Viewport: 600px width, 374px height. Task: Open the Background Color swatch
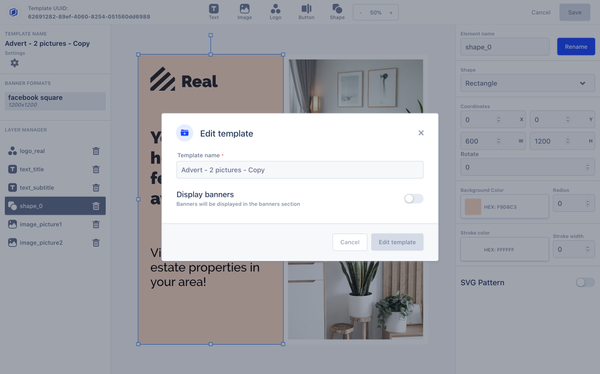point(473,207)
